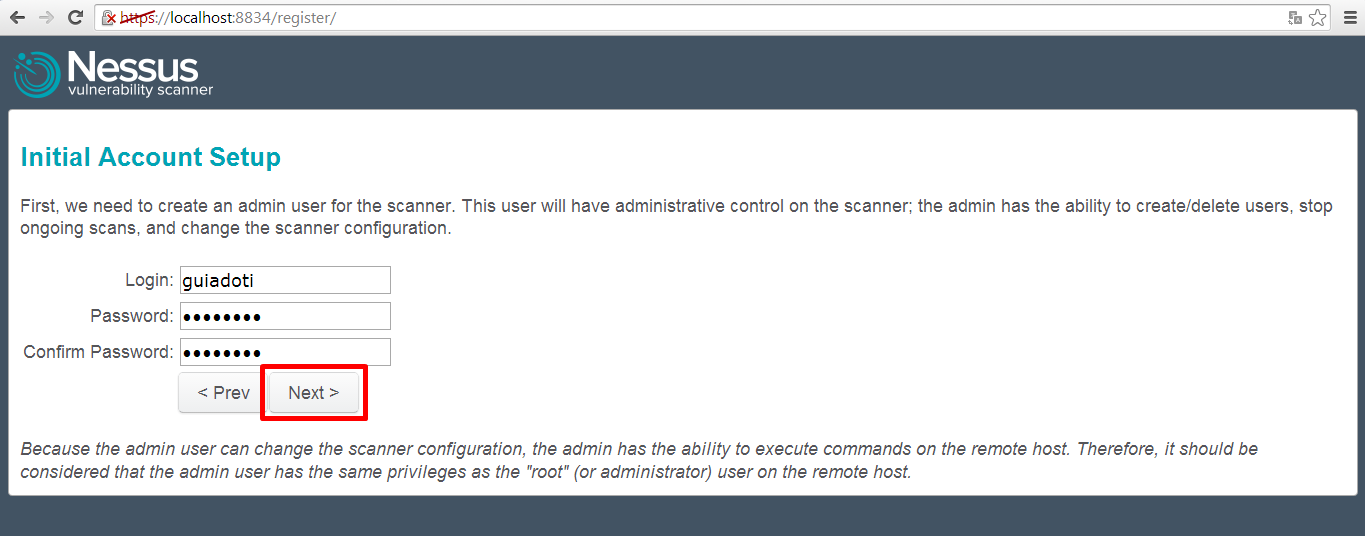Click the Confirm Password label
Viewport: 1365px width, 536px height.
(x=98, y=352)
